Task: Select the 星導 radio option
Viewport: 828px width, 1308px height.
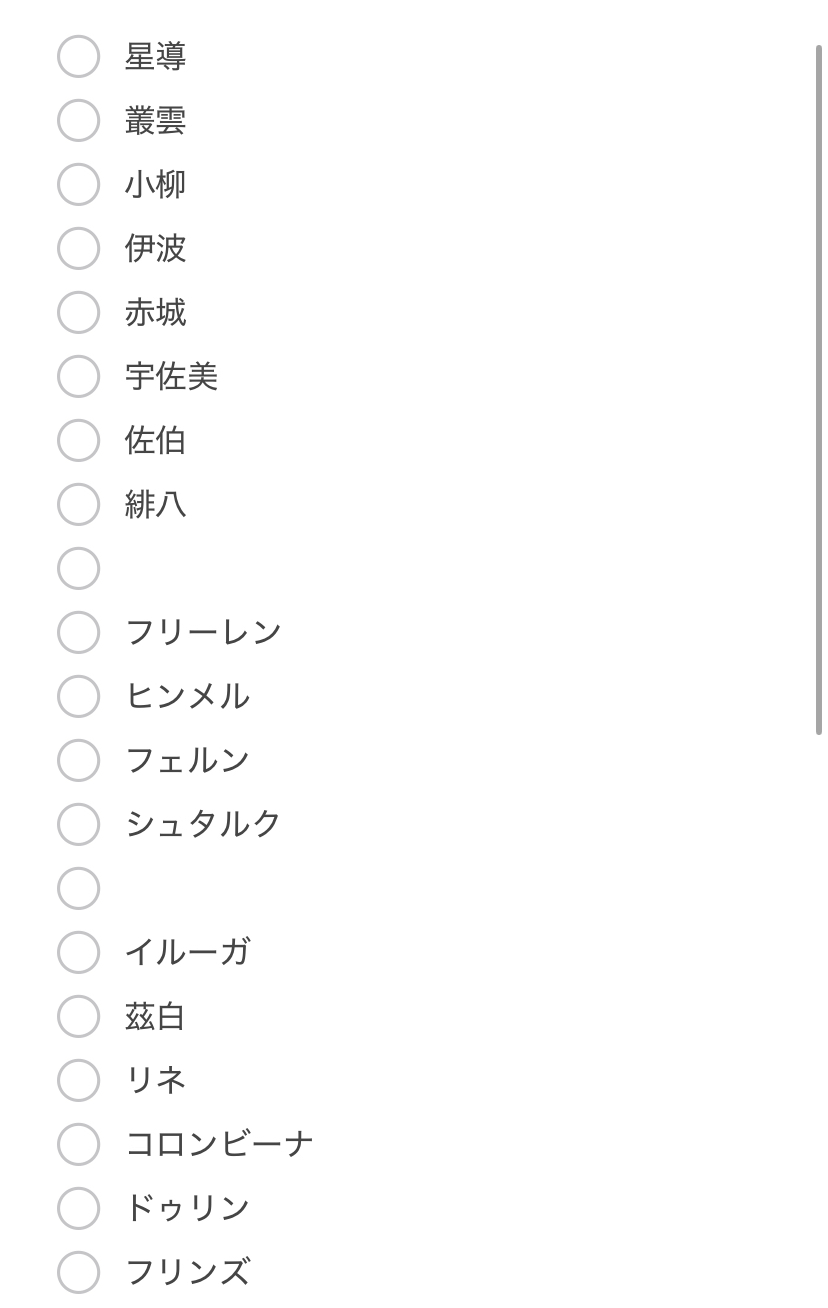Action: click(78, 56)
